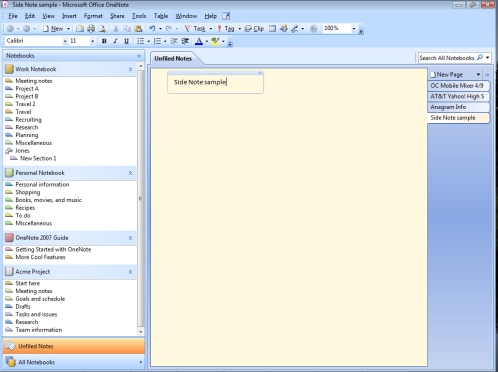Click the Back navigation arrow
This screenshot has width=498, height=372.
(x=10, y=29)
